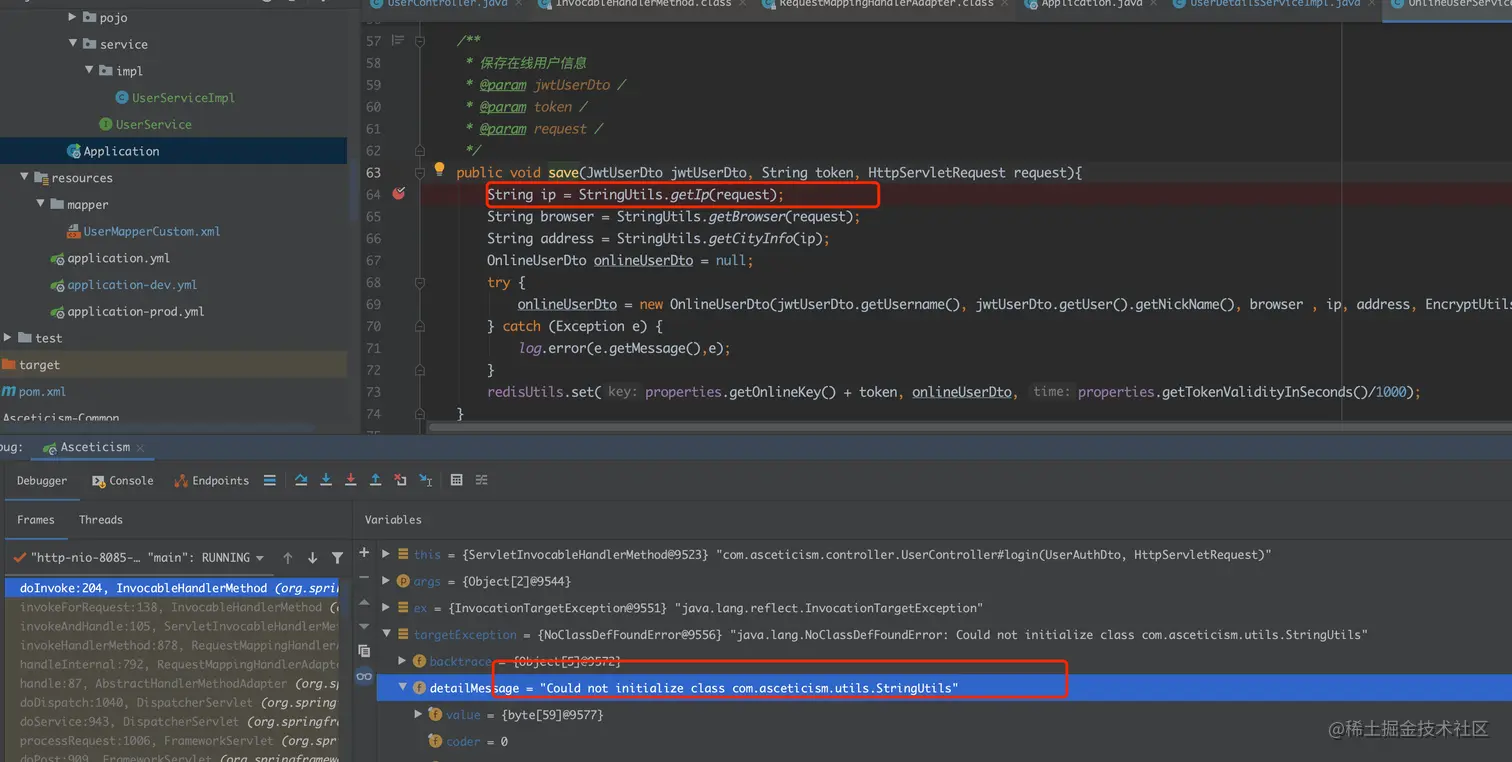Select the invokeForRequest:138 stack frame
Screen dimensions: 1512x762
pyautogui.click(x=172, y=607)
